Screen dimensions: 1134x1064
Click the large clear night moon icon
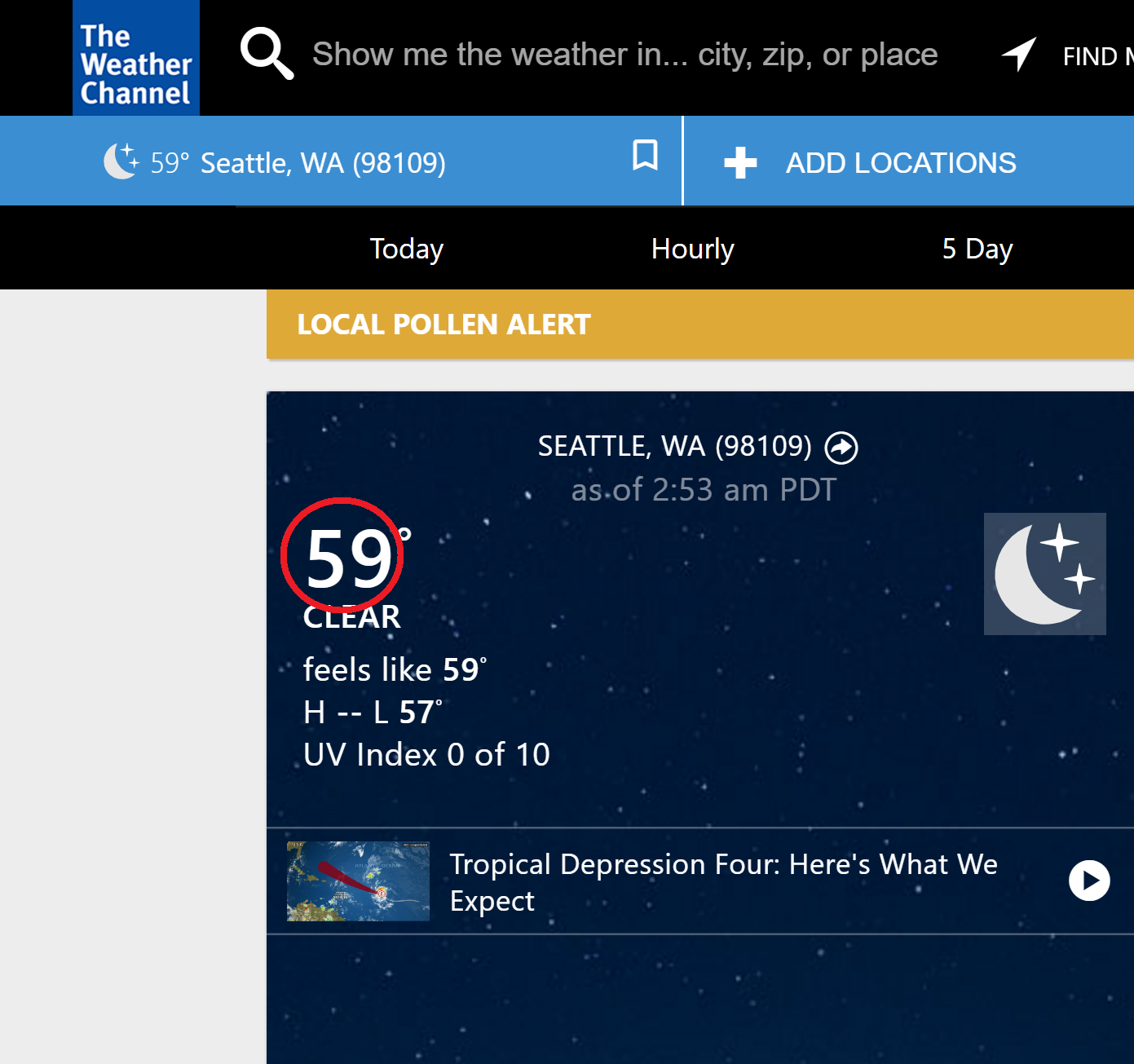1044,574
